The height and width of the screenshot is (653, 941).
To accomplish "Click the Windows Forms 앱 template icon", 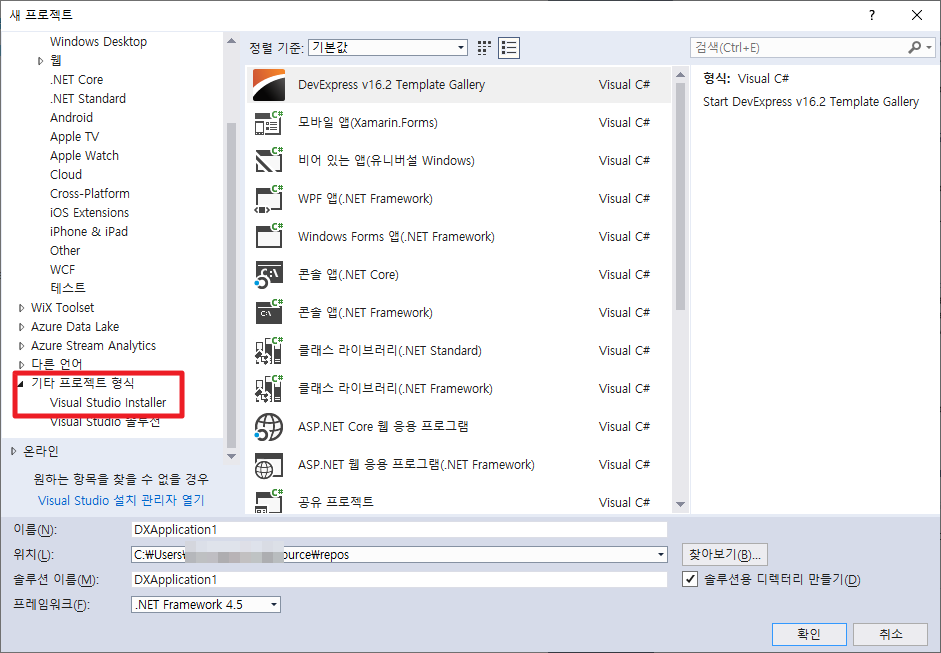I will (x=268, y=236).
